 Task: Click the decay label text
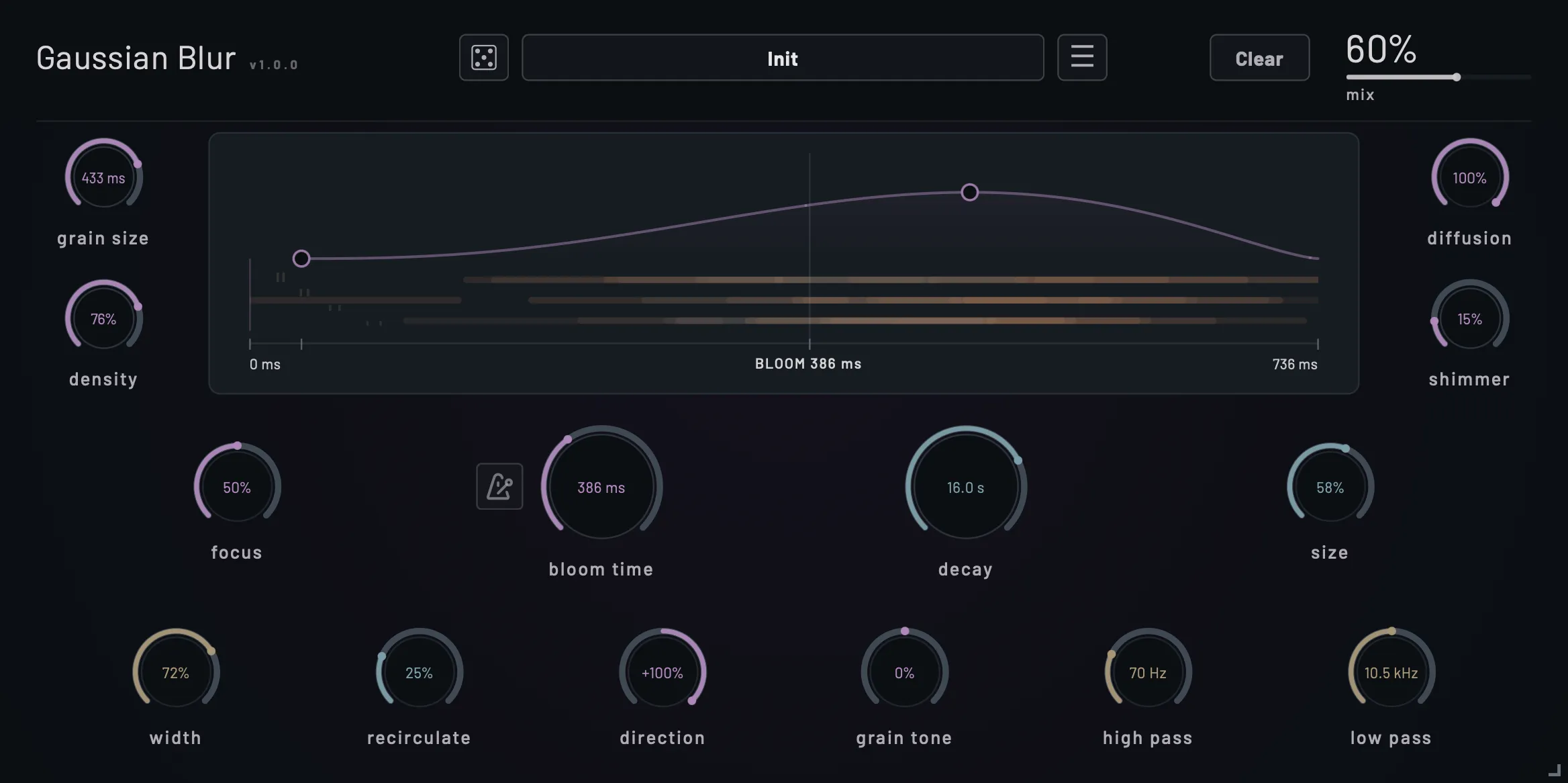[x=966, y=569]
